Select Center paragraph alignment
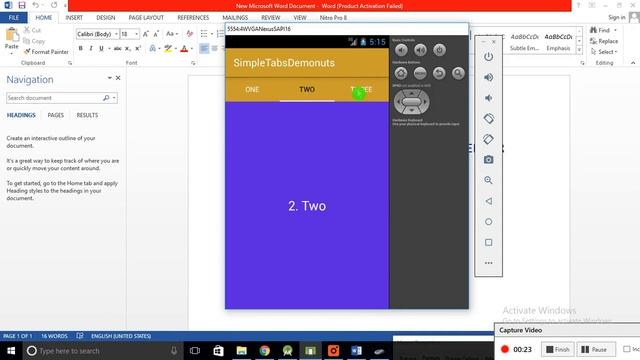The image size is (640, 360). click(215, 49)
